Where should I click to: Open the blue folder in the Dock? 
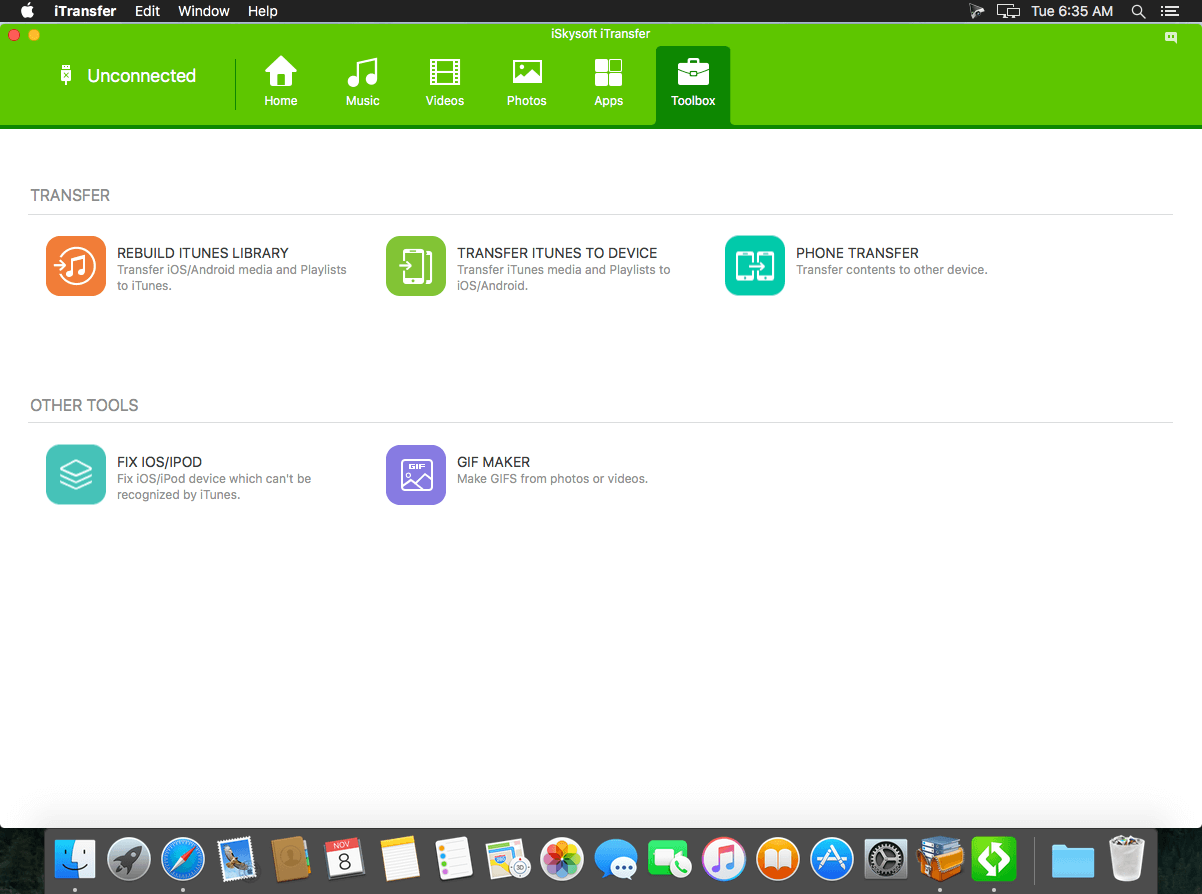coord(1073,859)
